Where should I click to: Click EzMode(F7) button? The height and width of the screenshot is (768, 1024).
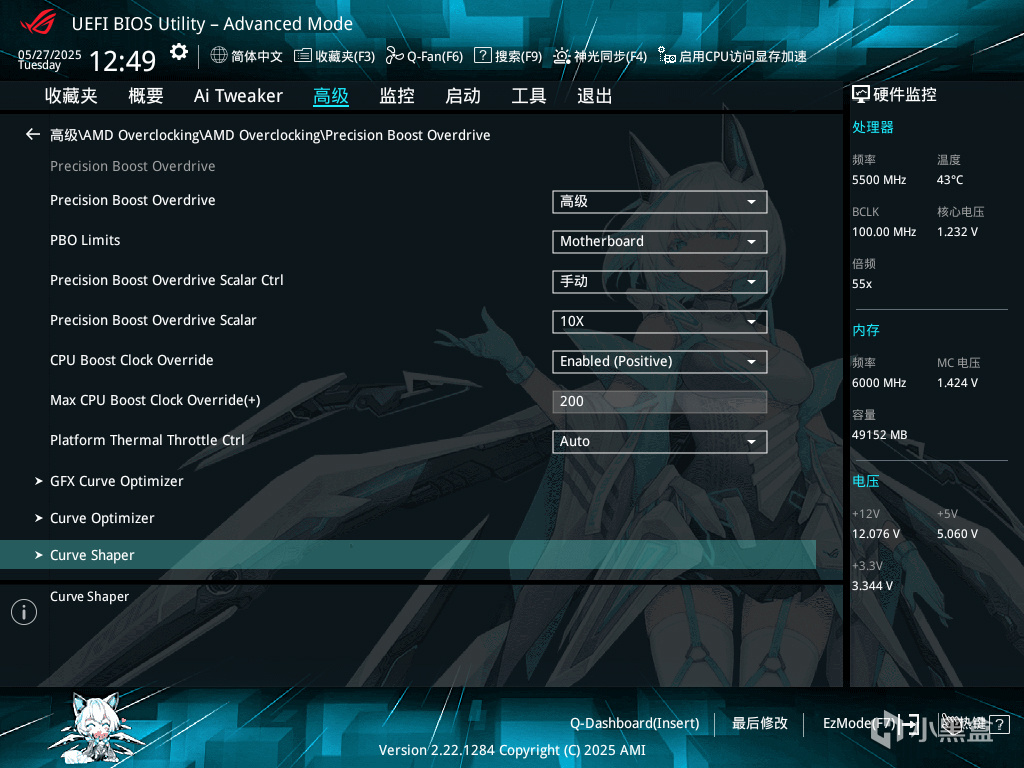pos(859,724)
